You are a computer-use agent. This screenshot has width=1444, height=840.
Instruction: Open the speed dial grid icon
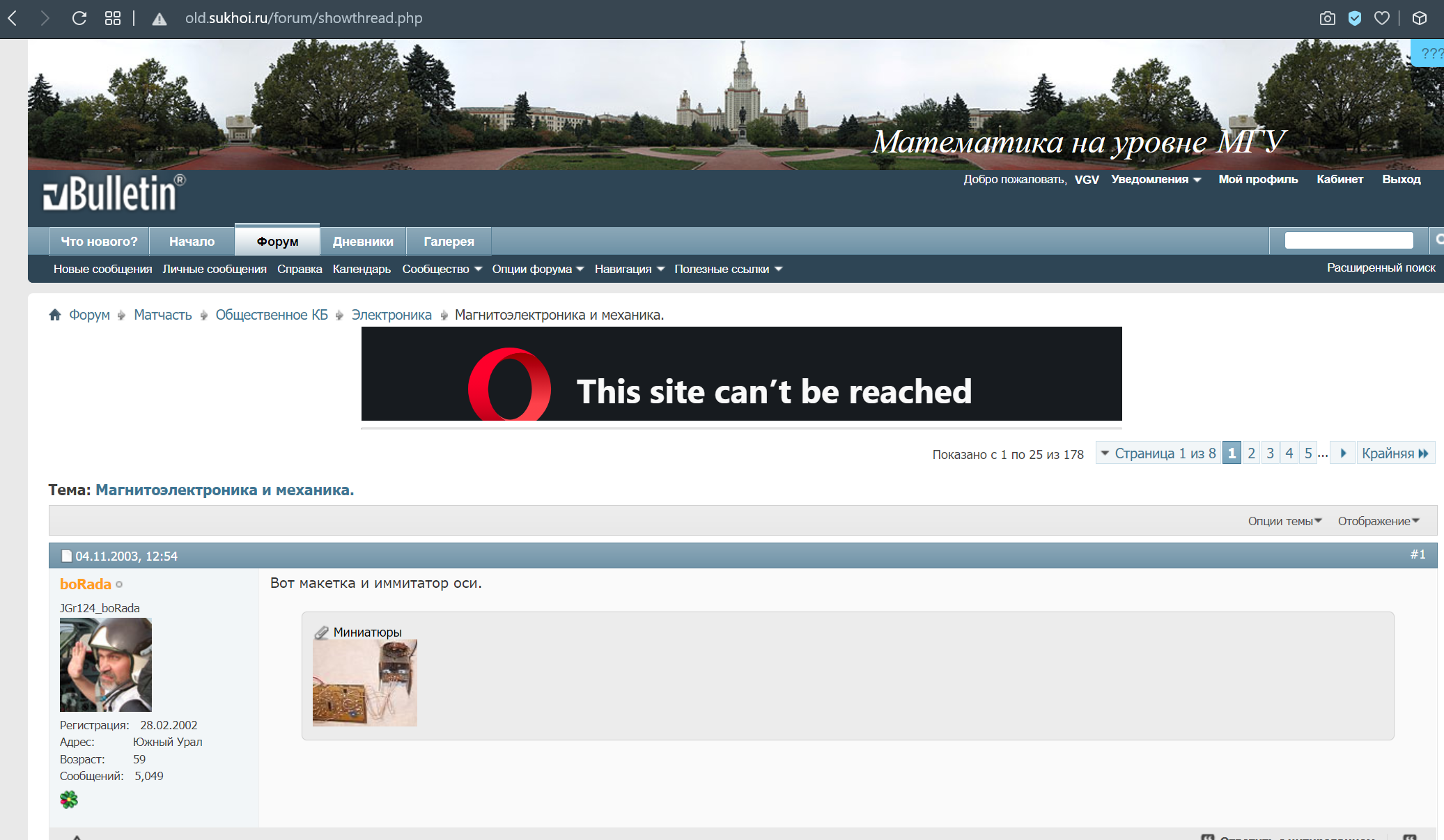click(113, 18)
